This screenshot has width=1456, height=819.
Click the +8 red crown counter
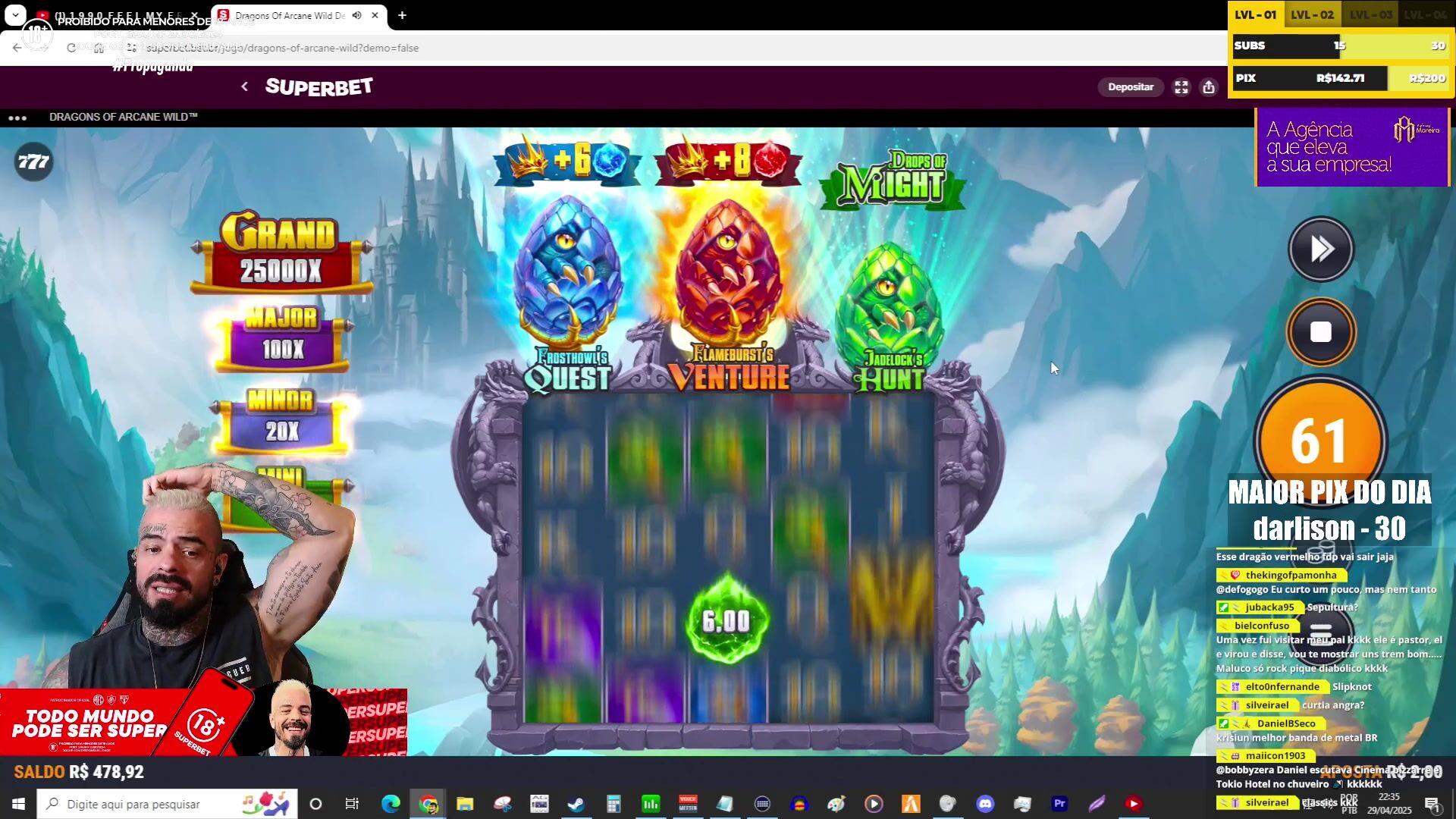click(x=728, y=161)
